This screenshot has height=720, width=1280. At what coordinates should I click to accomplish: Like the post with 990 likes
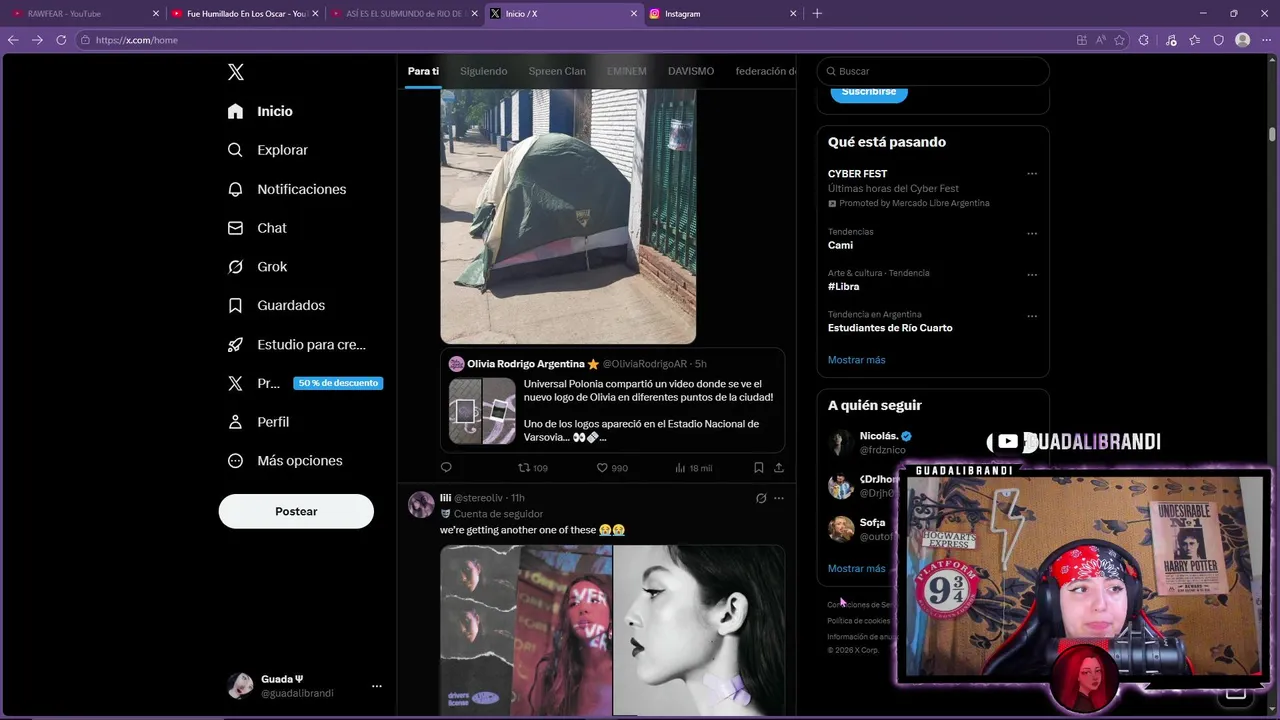pyautogui.click(x=612, y=468)
